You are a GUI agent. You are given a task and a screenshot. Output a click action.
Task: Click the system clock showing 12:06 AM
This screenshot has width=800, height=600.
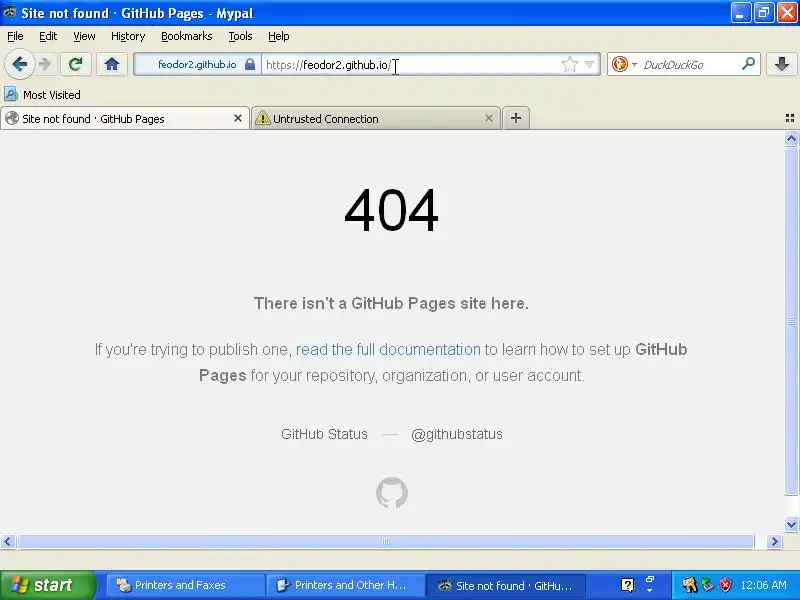[x=764, y=585]
